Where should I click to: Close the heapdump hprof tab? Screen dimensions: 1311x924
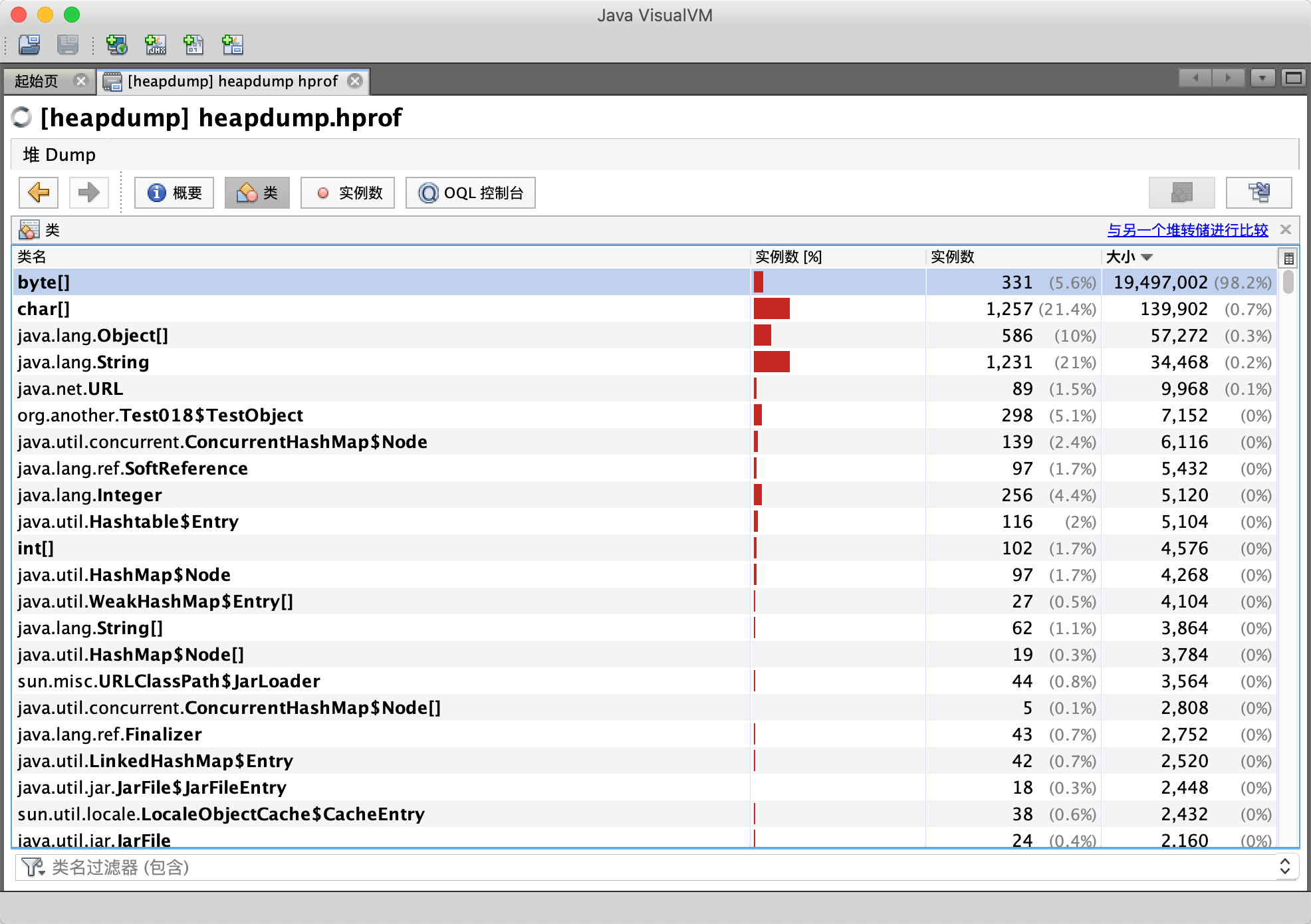[x=356, y=81]
